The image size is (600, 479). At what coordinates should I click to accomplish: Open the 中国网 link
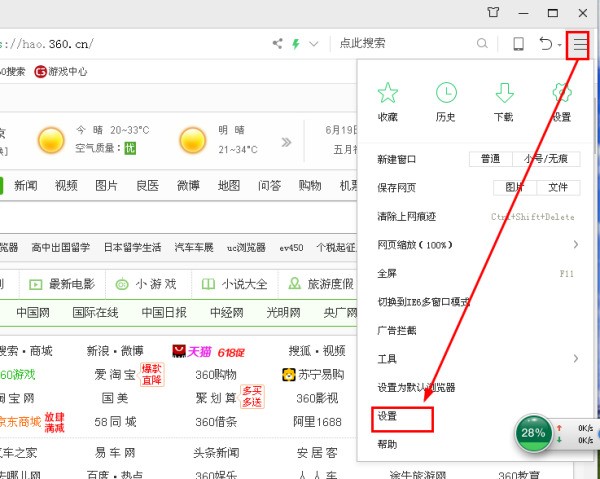(33, 313)
